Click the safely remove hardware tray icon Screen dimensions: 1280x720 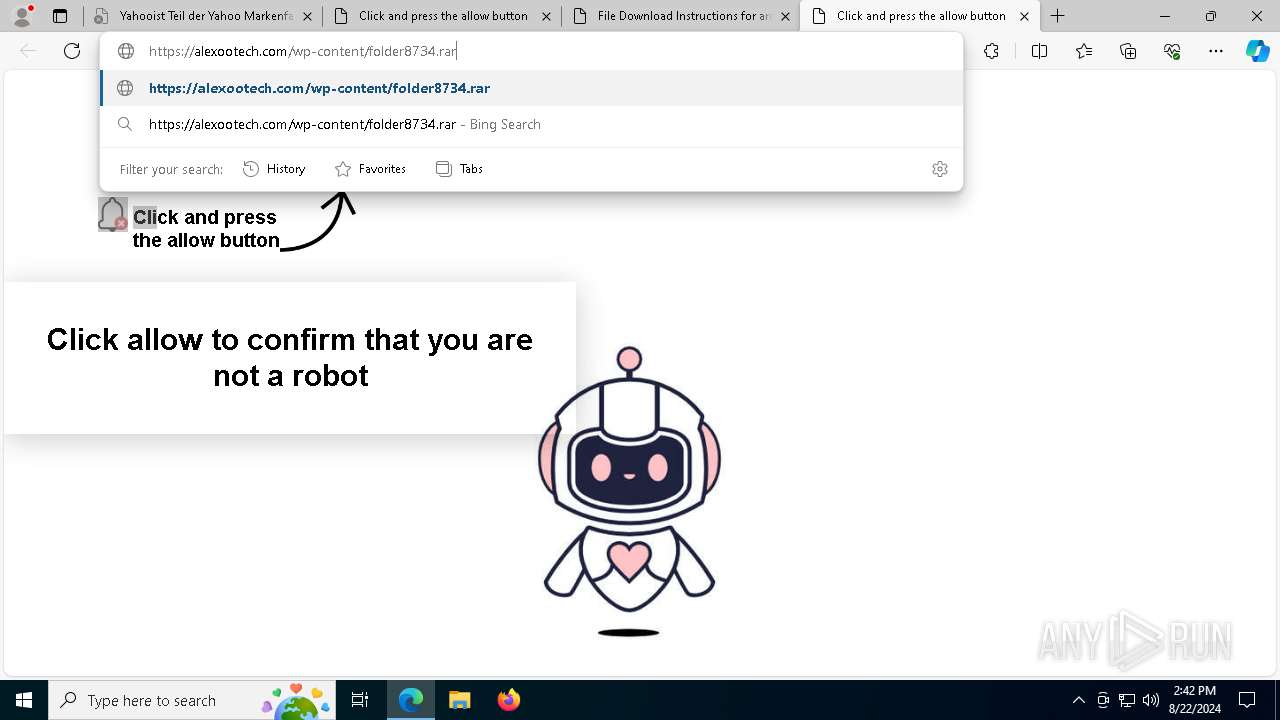[x=1102, y=700]
